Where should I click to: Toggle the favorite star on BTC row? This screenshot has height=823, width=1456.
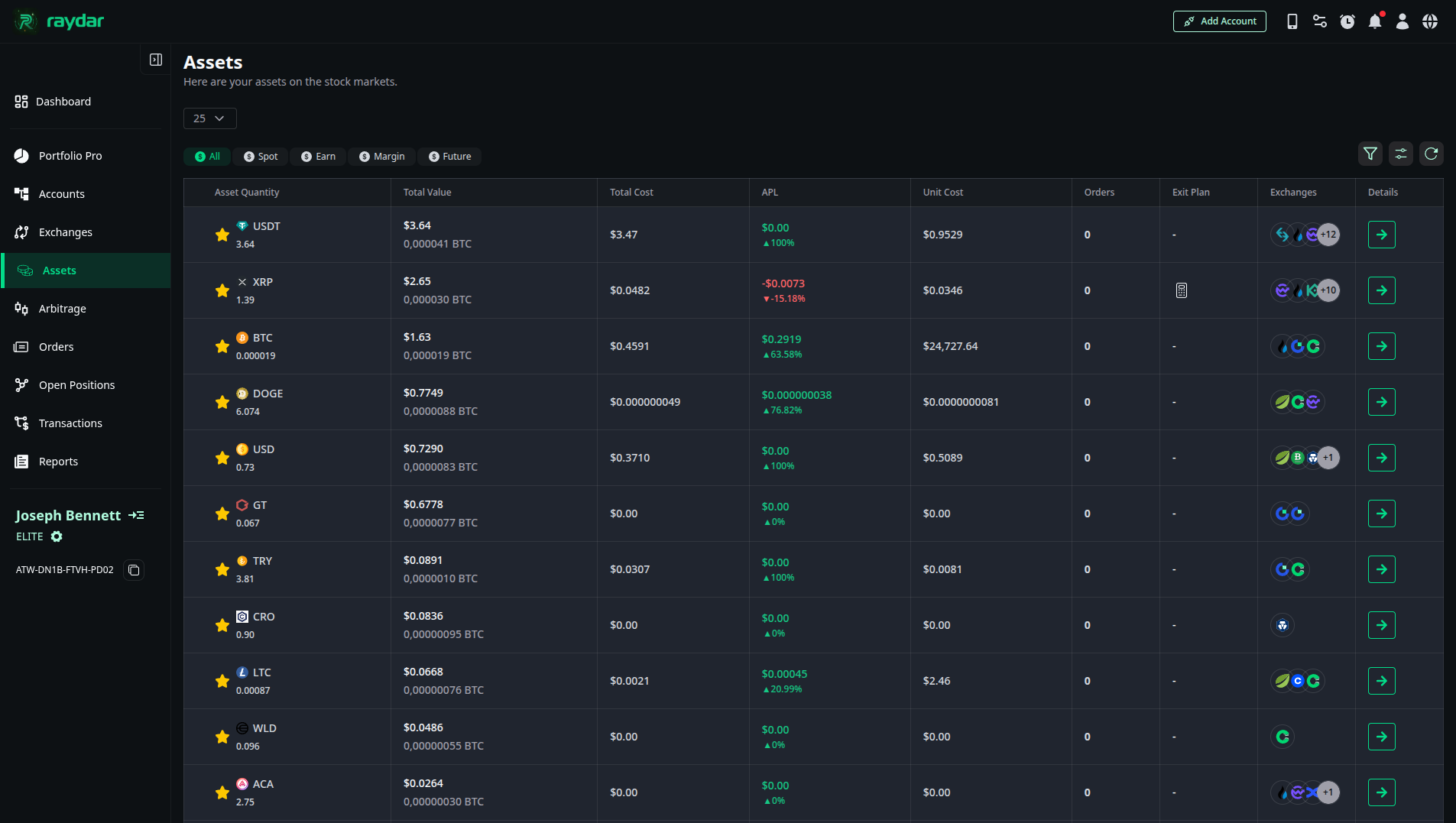222,345
